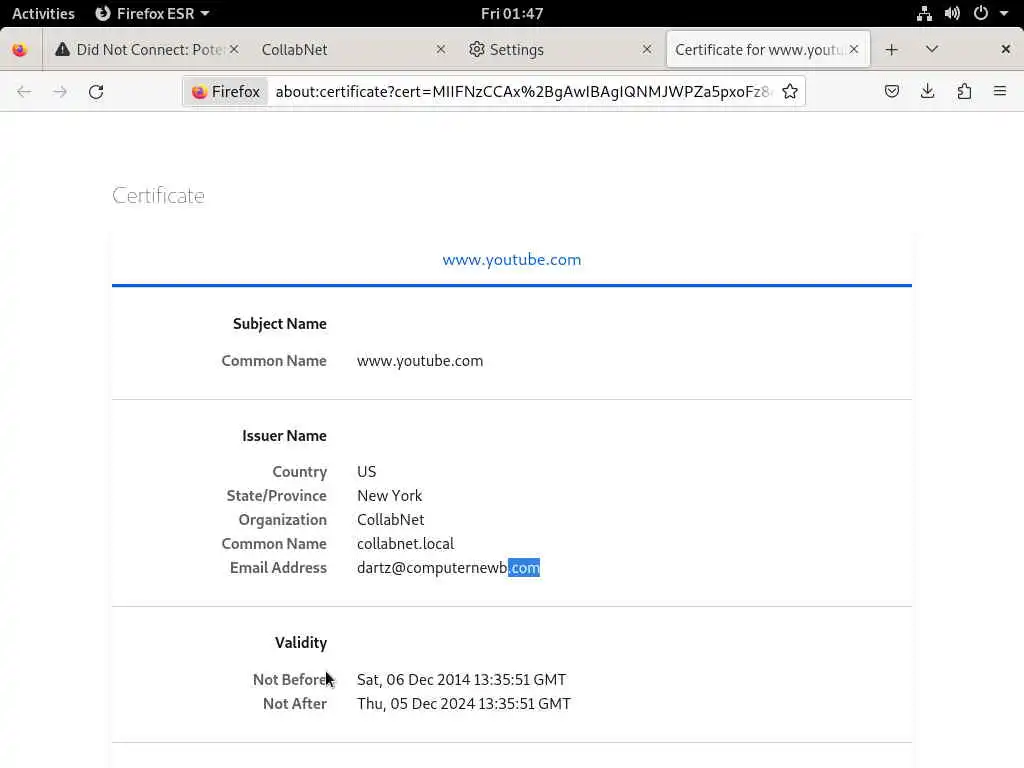Close the Settings tab
The width and height of the screenshot is (1024, 768).
tap(647, 50)
